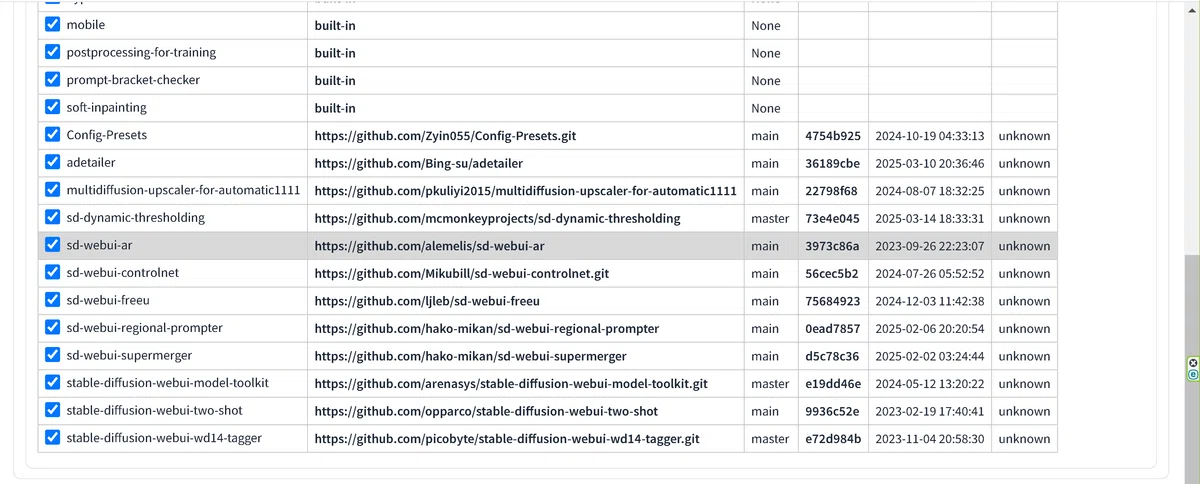
Task: Select the highlighted sd-webui-ar row's version hash
Action: point(832,246)
